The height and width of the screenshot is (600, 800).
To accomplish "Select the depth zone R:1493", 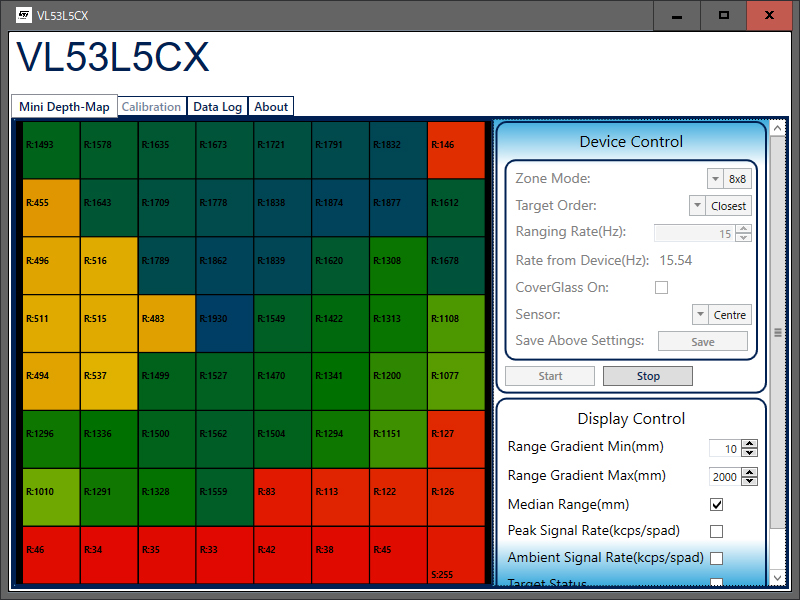I will click(51, 150).
